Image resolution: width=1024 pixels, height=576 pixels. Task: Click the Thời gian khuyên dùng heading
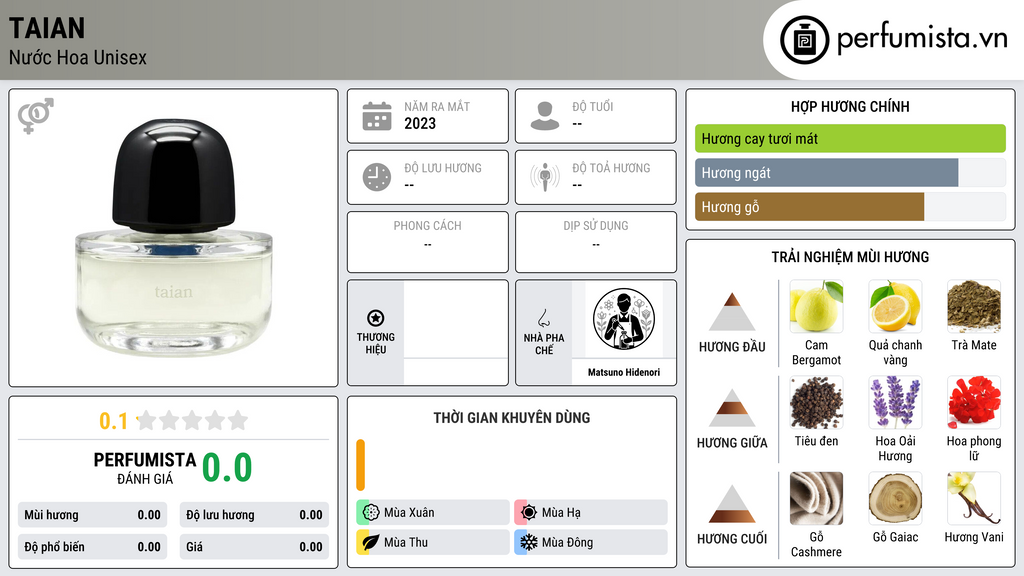tap(512, 418)
